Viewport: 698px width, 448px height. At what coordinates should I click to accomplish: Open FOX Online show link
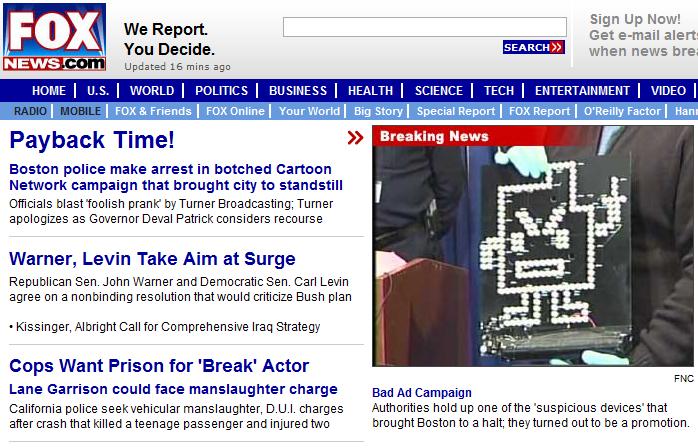click(x=235, y=111)
